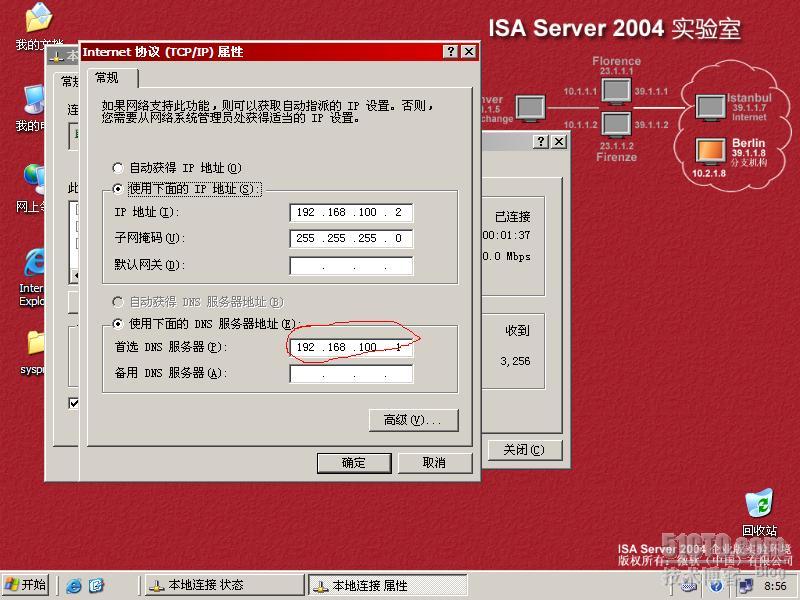800x600 pixels.
Task: Click the 3,256 received value in status window
Action: [x=515, y=361]
